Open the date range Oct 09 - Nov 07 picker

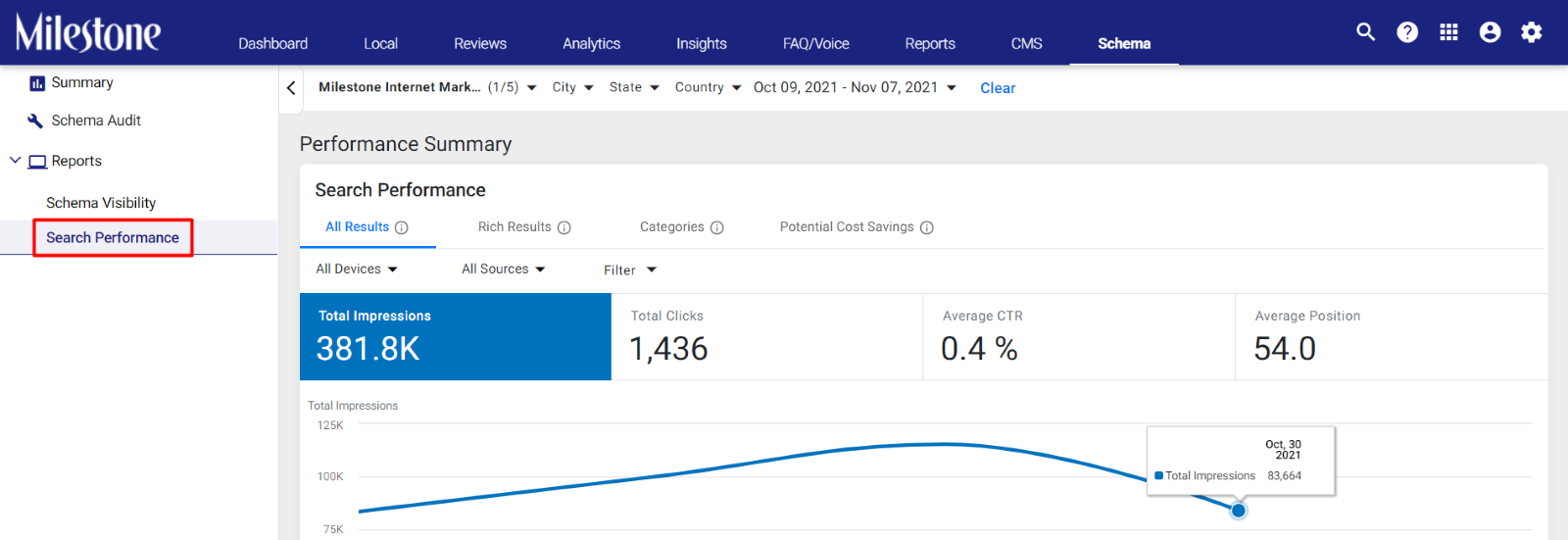pos(855,87)
